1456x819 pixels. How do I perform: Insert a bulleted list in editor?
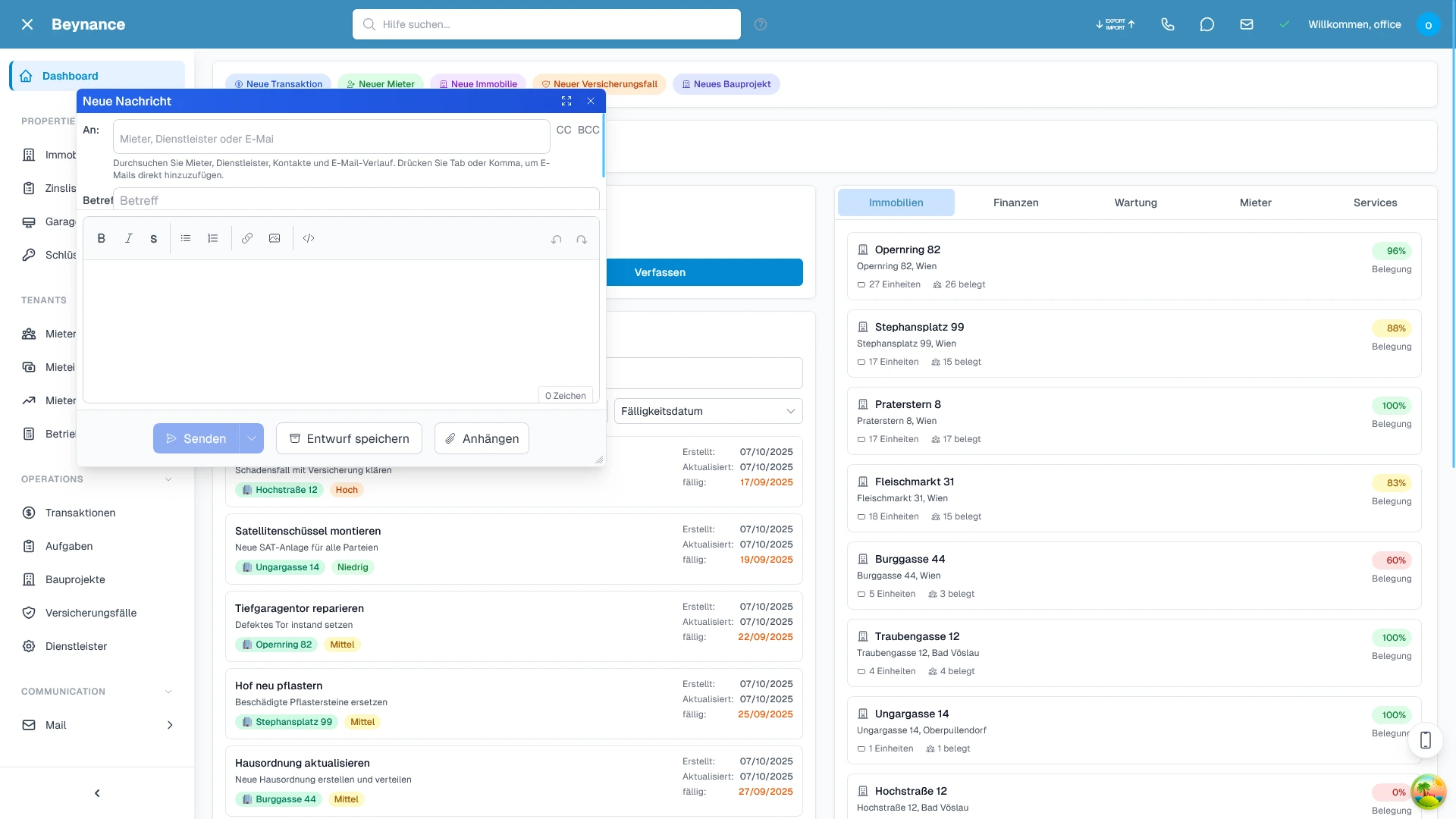[x=186, y=238]
